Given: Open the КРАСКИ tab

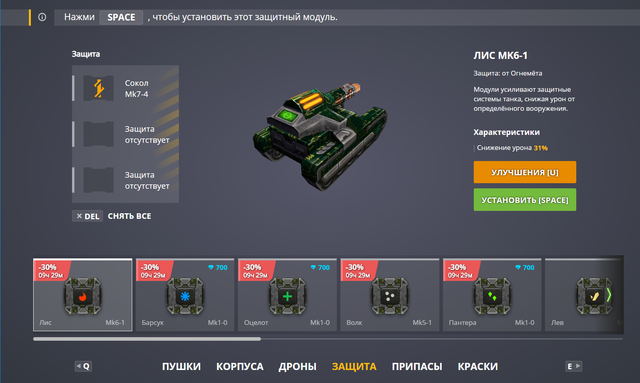Looking at the screenshot, I should pos(478,366).
